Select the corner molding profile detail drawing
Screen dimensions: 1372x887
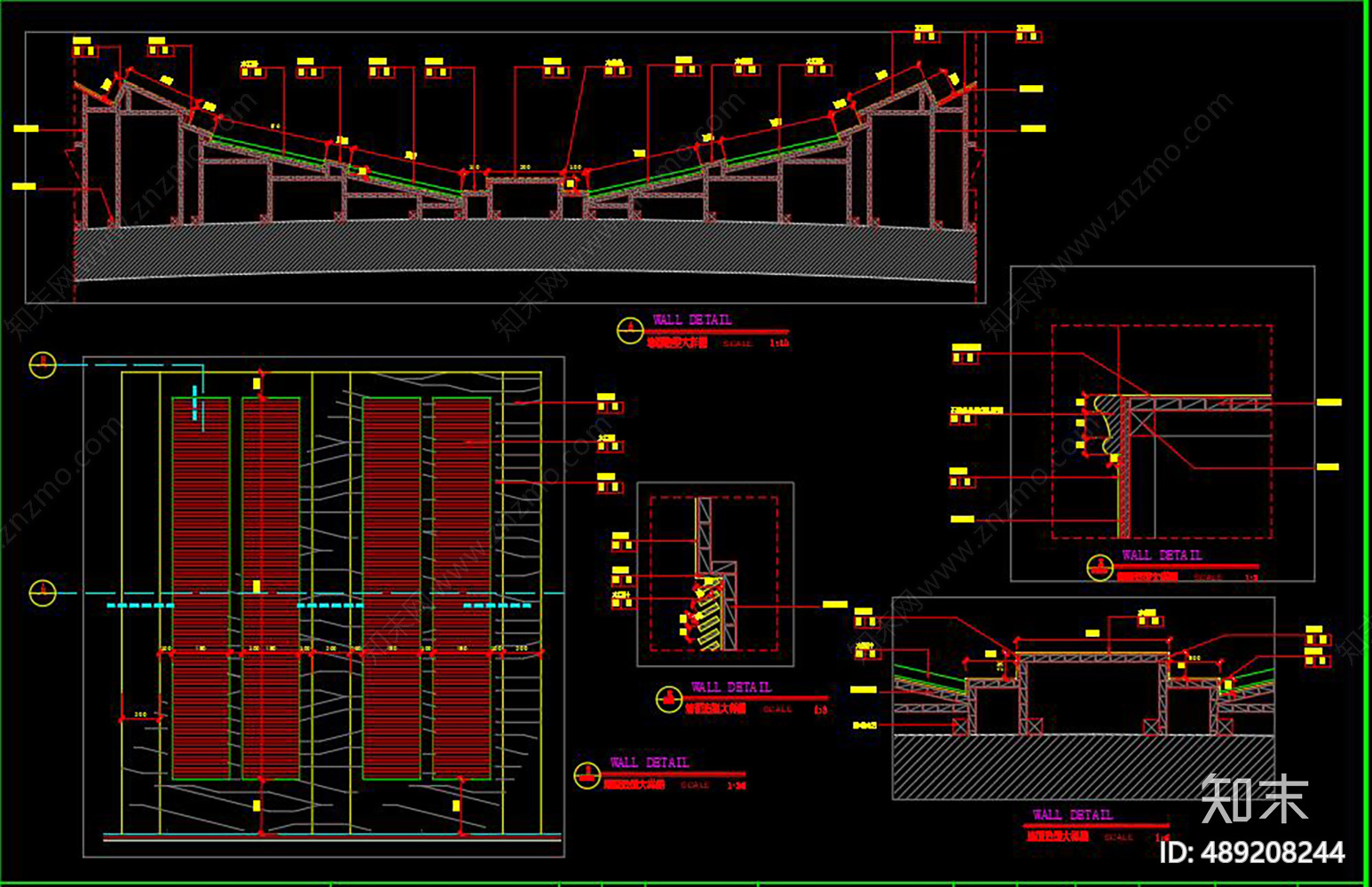1163,424
